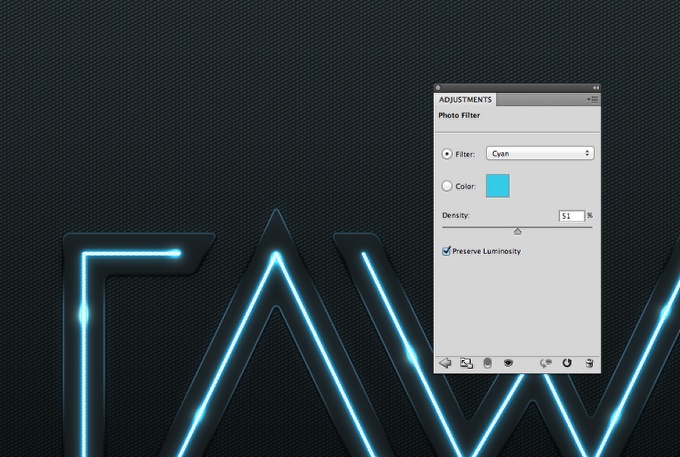
Task: Open the cyan color swatch picker
Action: pos(497,186)
